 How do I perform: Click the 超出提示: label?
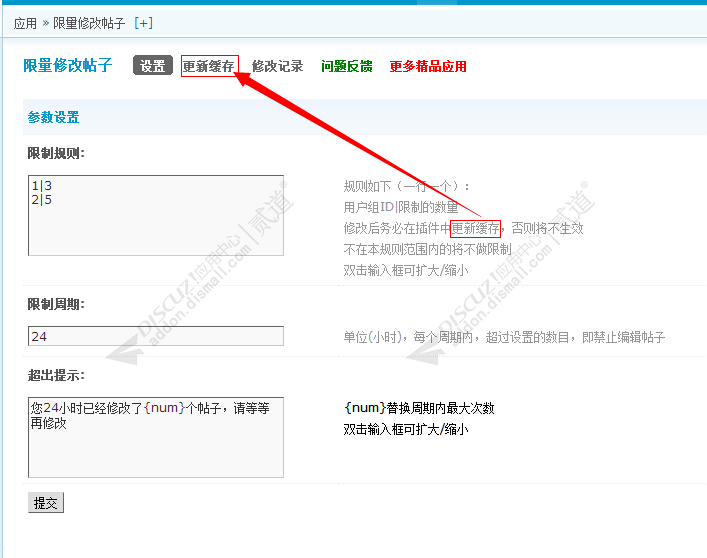[56, 375]
